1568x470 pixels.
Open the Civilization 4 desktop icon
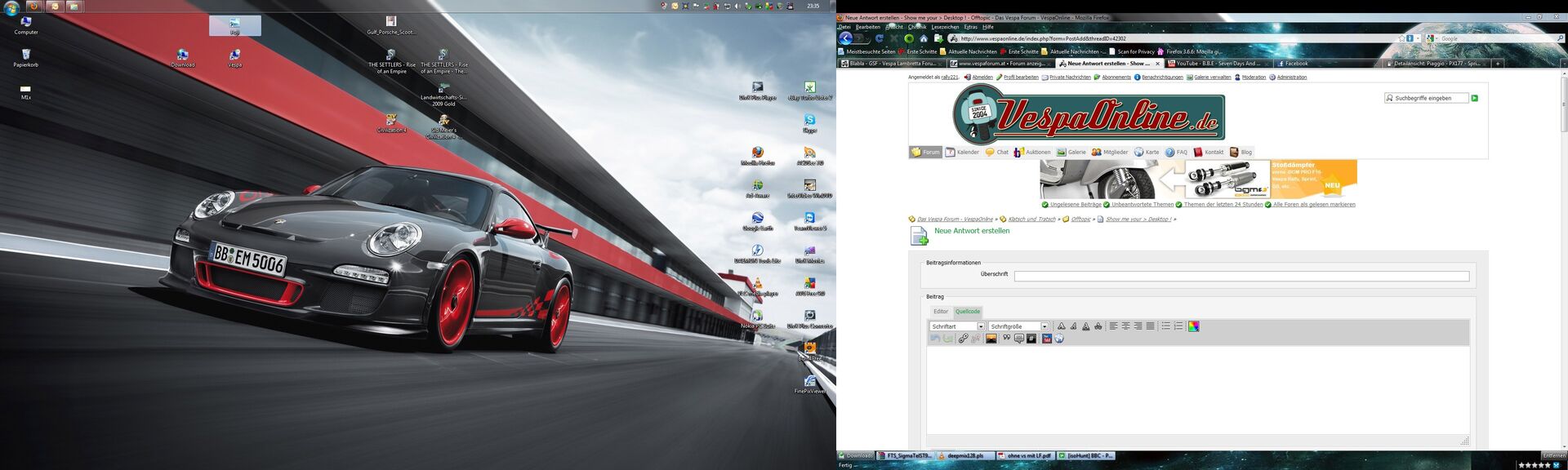point(391,122)
